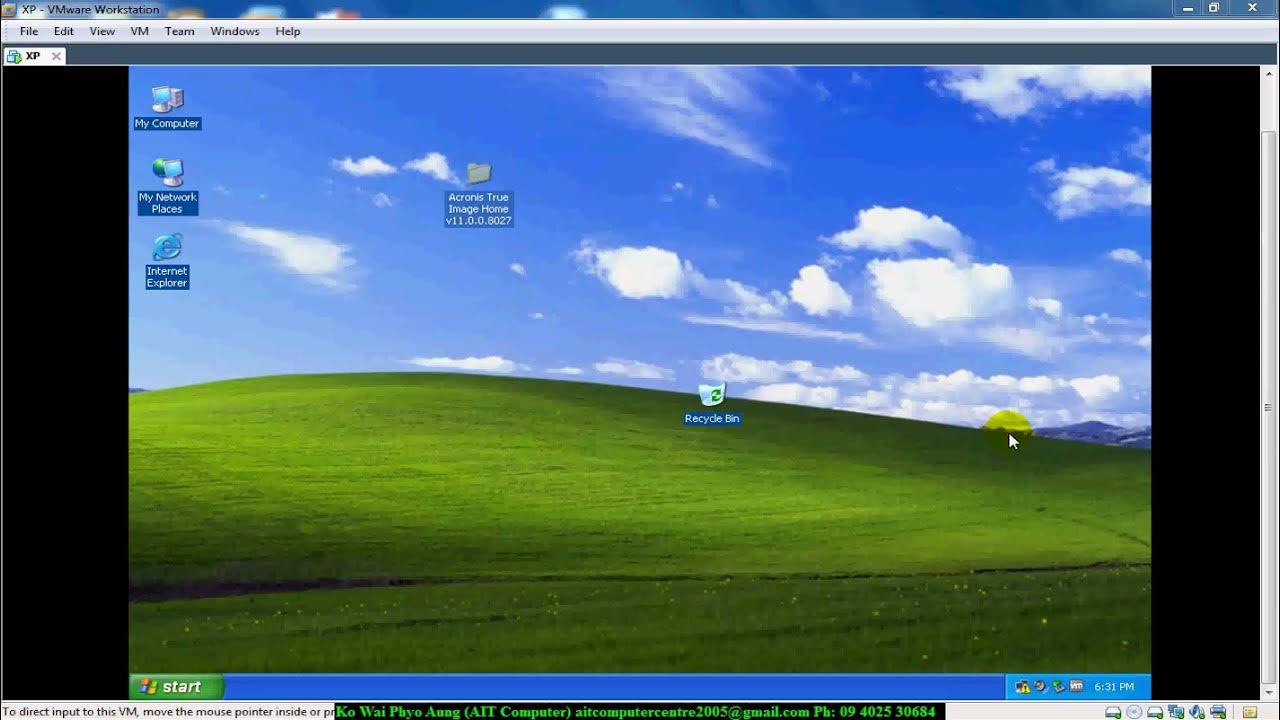Open the Help menu
1280x720 pixels.
288,31
